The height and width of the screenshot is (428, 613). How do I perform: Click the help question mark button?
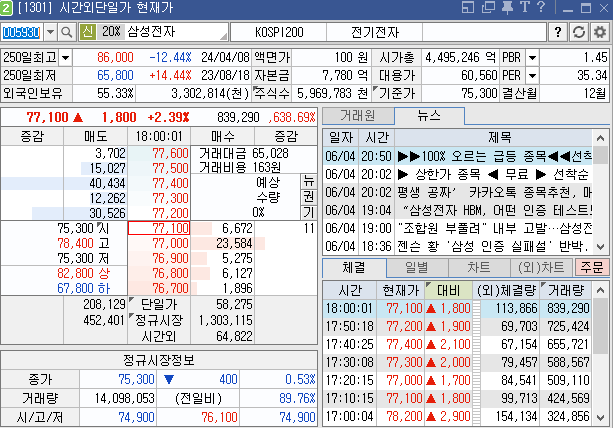coord(558,32)
